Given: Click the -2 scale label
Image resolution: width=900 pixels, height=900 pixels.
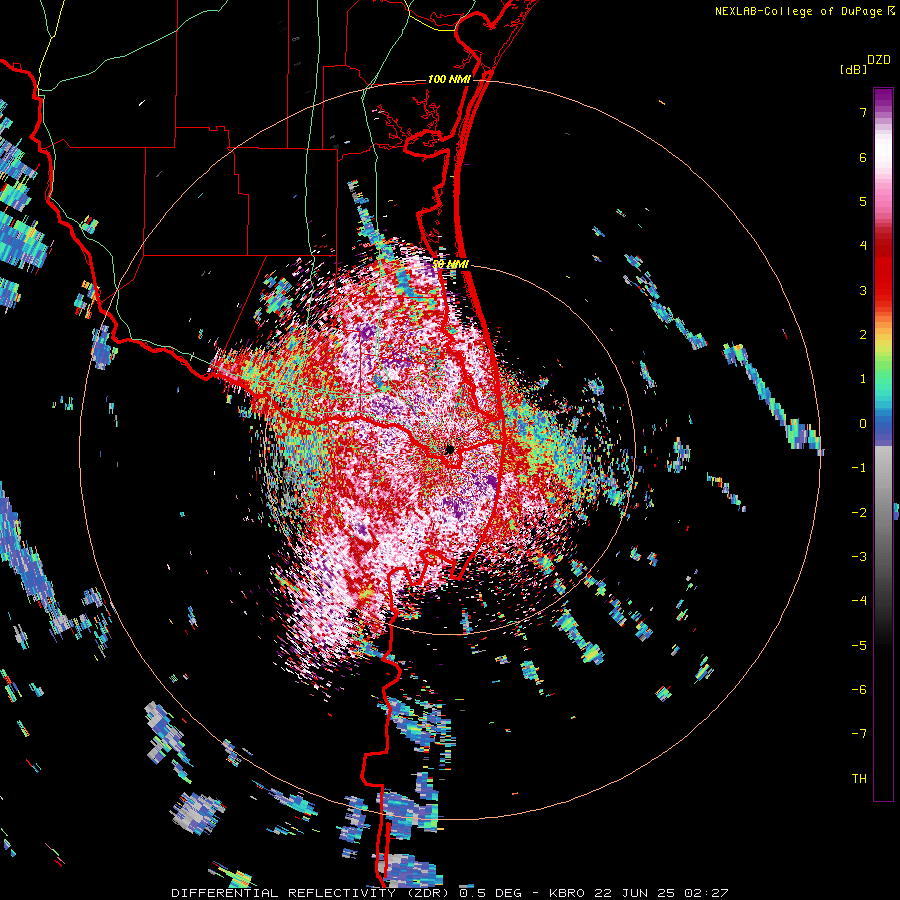Looking at the screenshot, I should pyautogui.click(x=859, y=512).
